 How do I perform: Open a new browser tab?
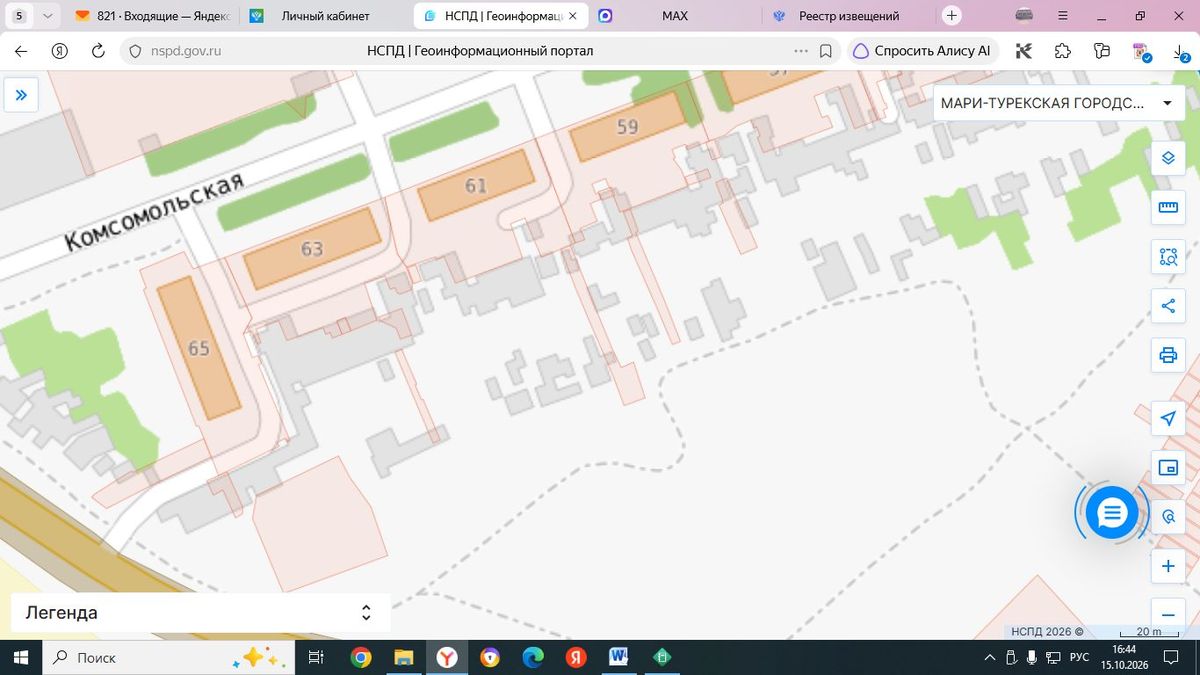coord(952,16)
